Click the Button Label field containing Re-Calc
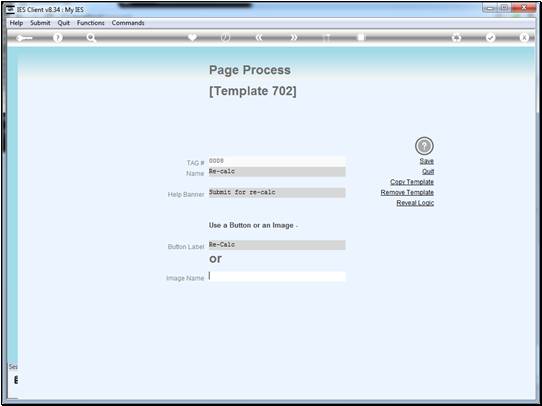This screenshot has height=406, width=542. (x=277, y=245)
